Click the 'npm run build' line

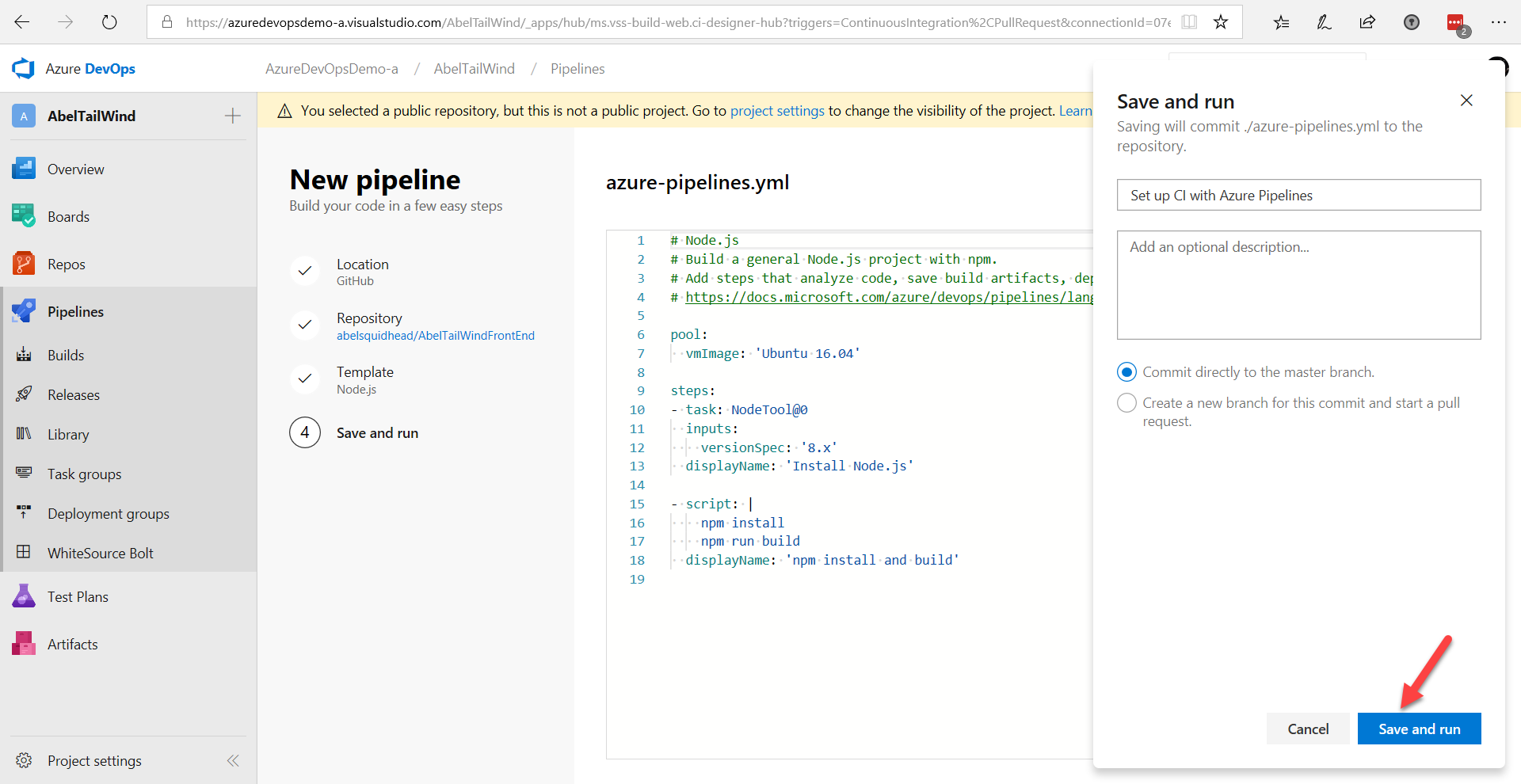tap(750, 541)
